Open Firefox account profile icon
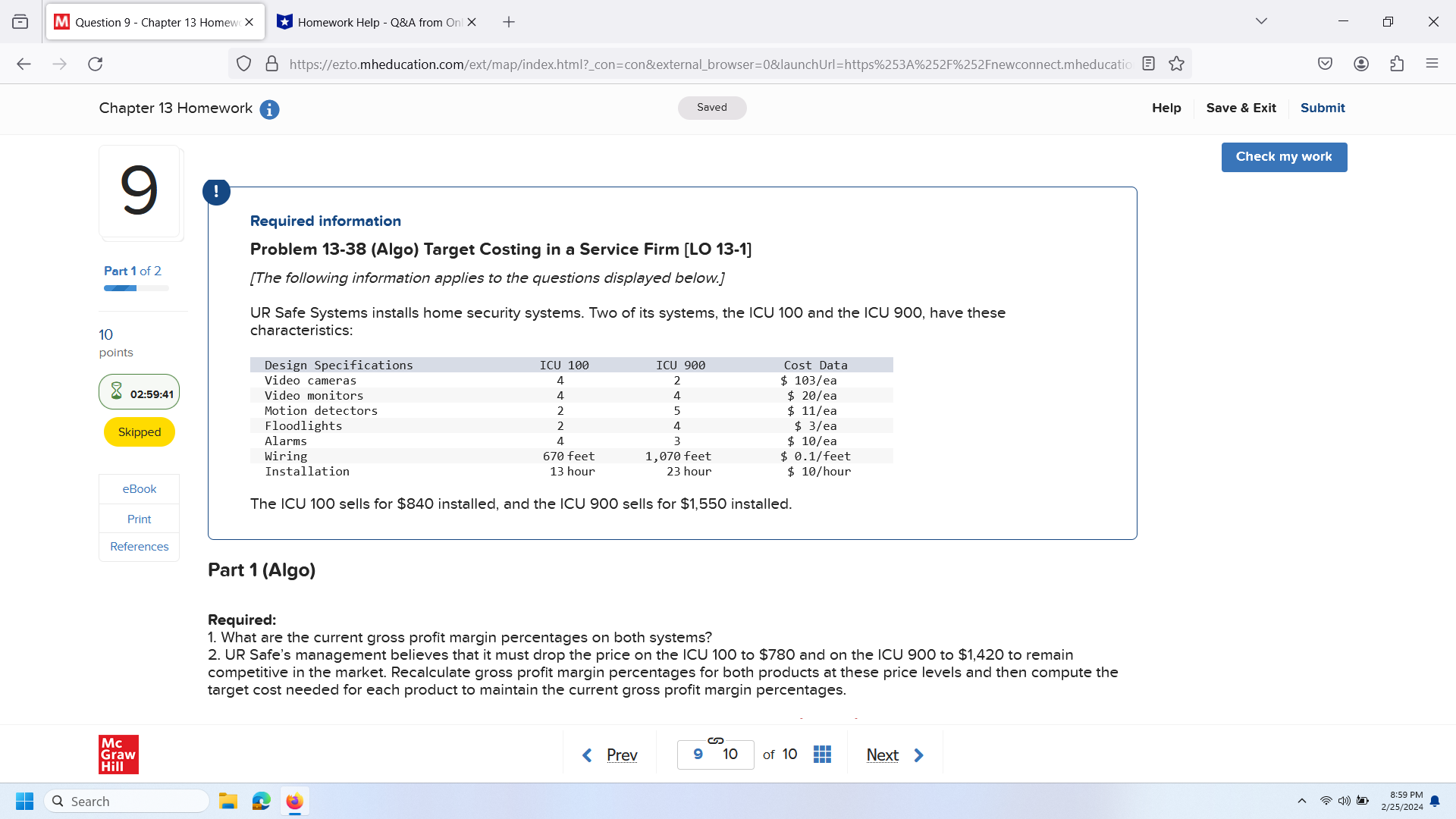Image resolution: width=1456 pixels, height=819 pixels. [x=1361, y=64]
